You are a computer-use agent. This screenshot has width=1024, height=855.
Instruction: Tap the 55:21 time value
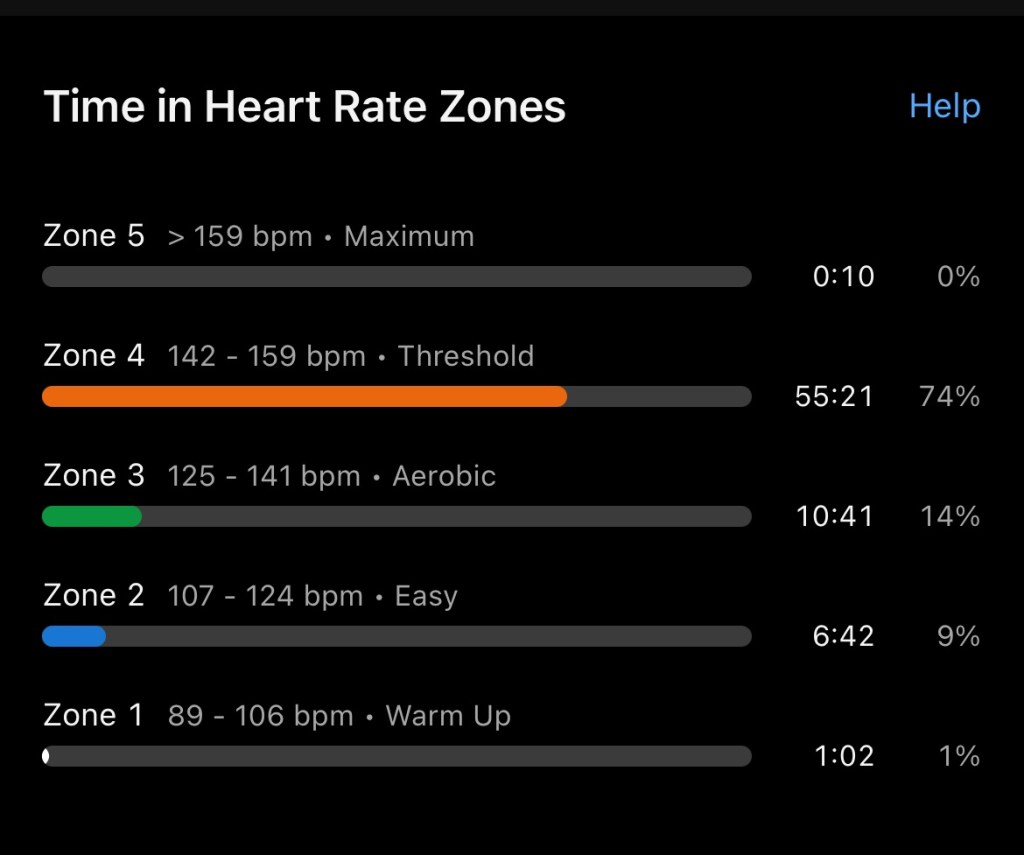pos(834,396)
